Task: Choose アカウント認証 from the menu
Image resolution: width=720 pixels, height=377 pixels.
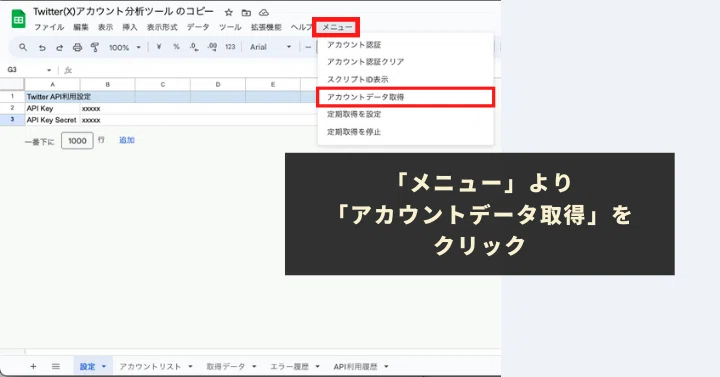Action: pyautogui.click(x=405, y=45)
